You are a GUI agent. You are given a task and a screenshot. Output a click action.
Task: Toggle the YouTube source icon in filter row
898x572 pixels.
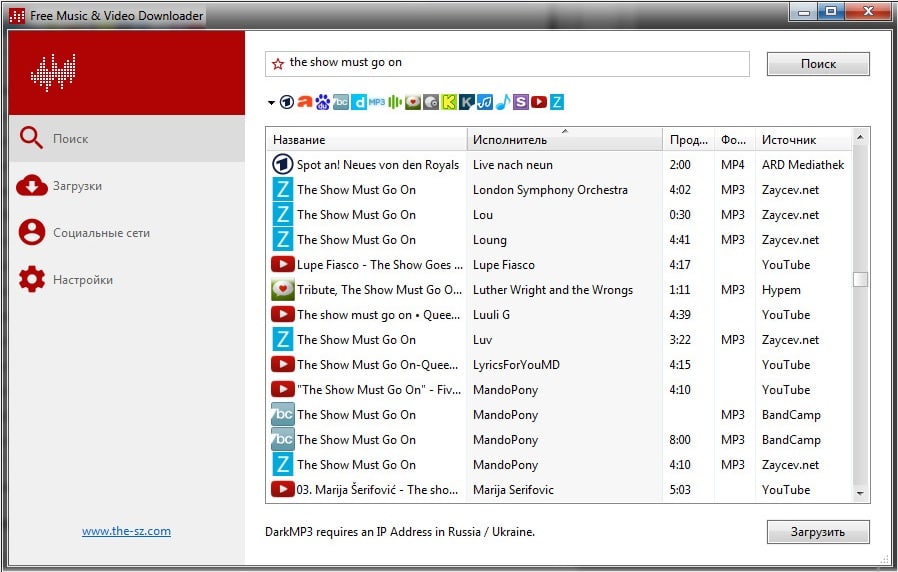[x=539, y=102]
